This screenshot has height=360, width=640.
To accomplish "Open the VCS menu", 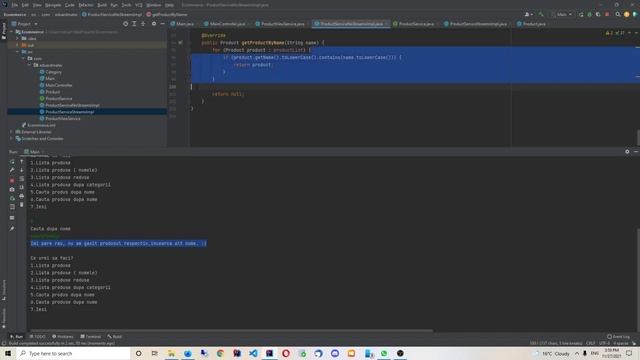I will (x=139, y=5).
